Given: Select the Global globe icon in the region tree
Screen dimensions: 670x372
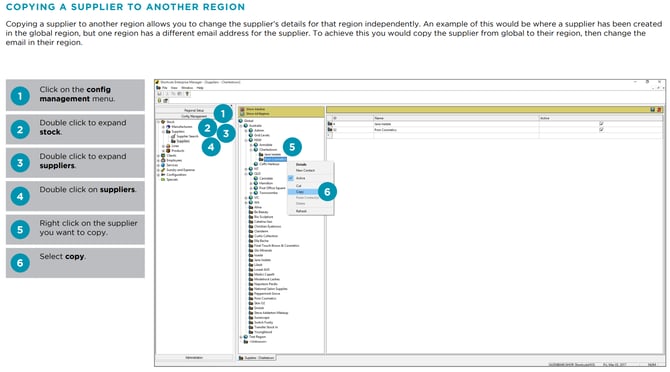Looking at the screenshot, I should tap(241, 121).
